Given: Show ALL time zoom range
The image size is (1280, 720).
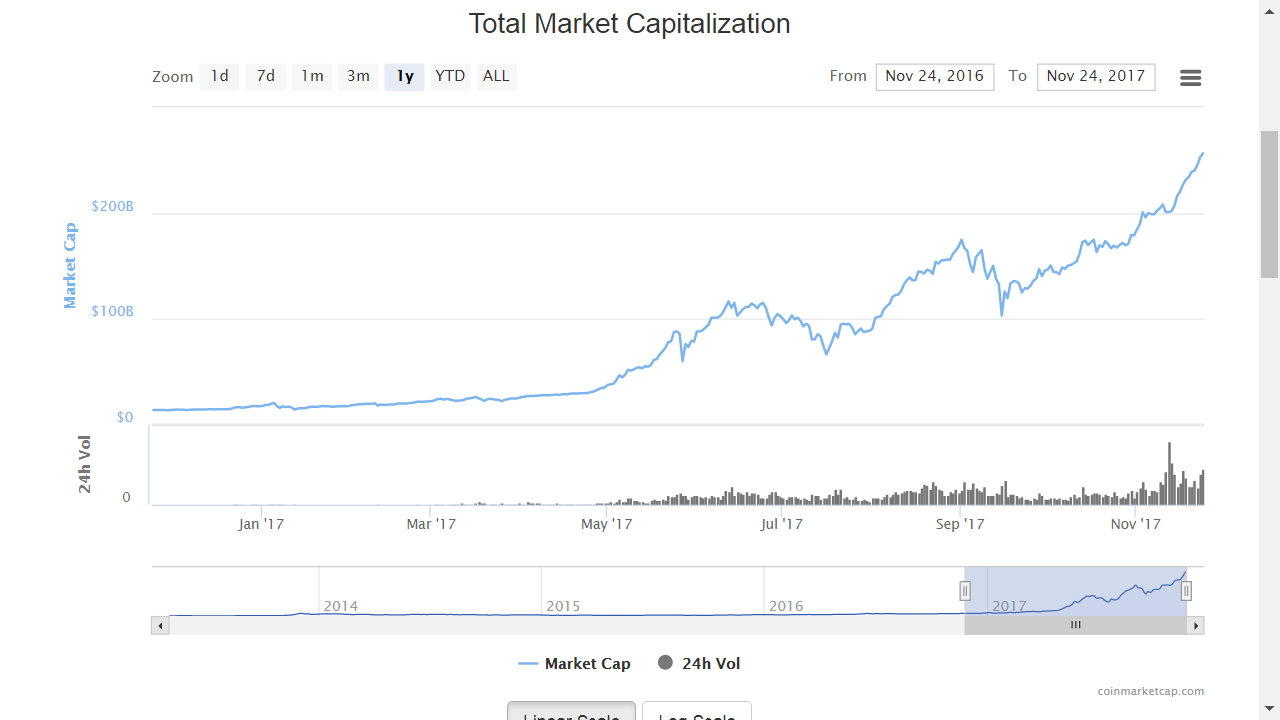Looking at the screenshot, I should click(496, 77).
